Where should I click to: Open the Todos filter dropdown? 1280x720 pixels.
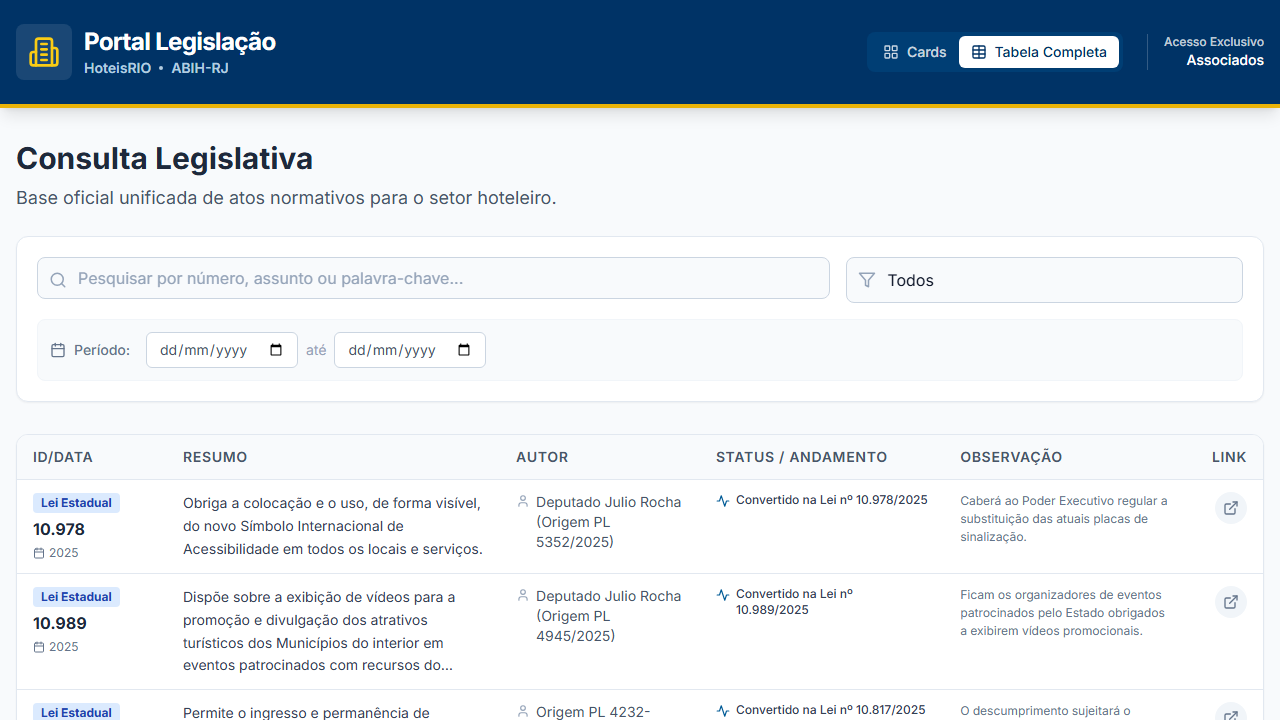[x=1044, y=280]
